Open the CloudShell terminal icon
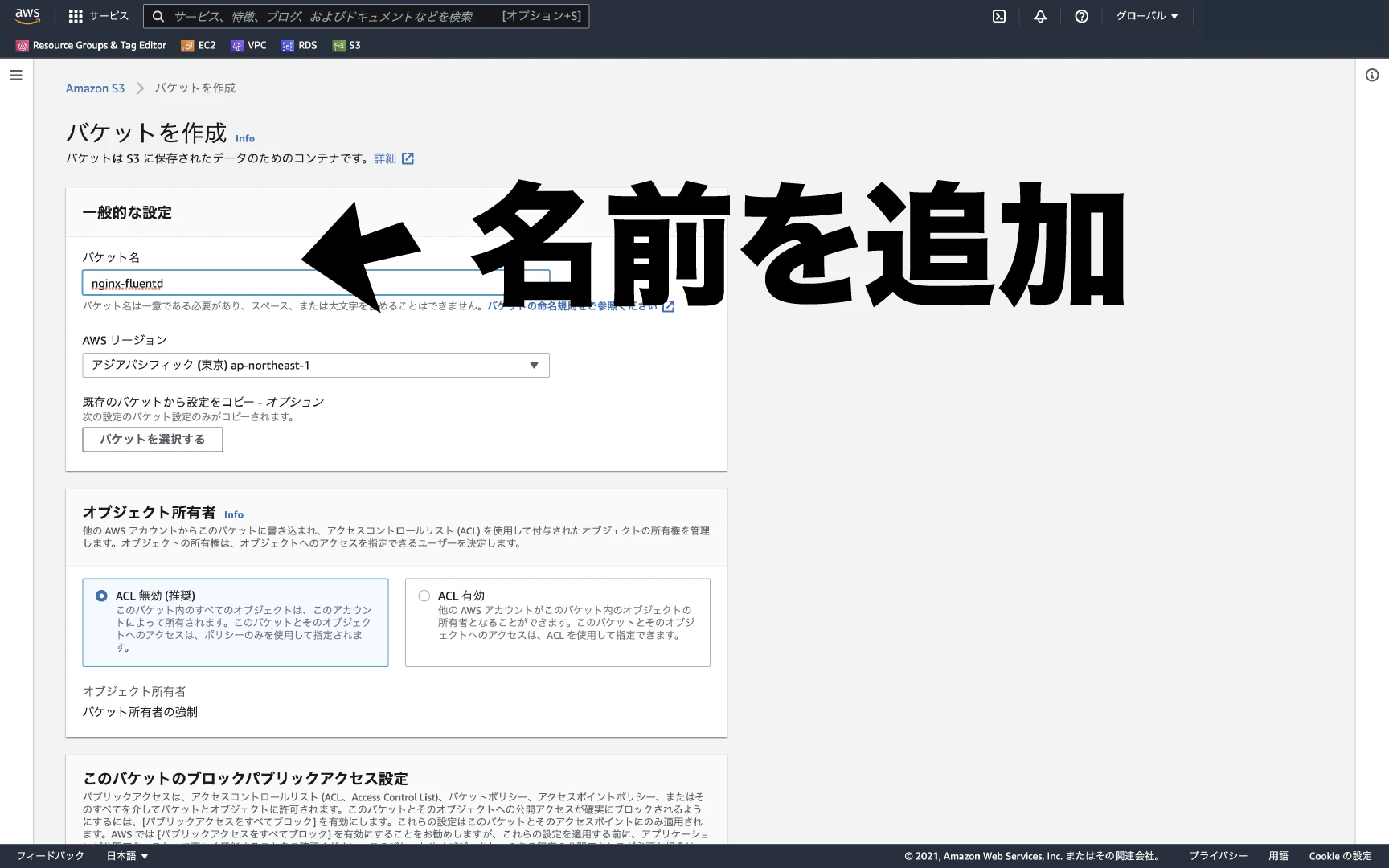Viewport: 1389px width, 868px height. 999,16
